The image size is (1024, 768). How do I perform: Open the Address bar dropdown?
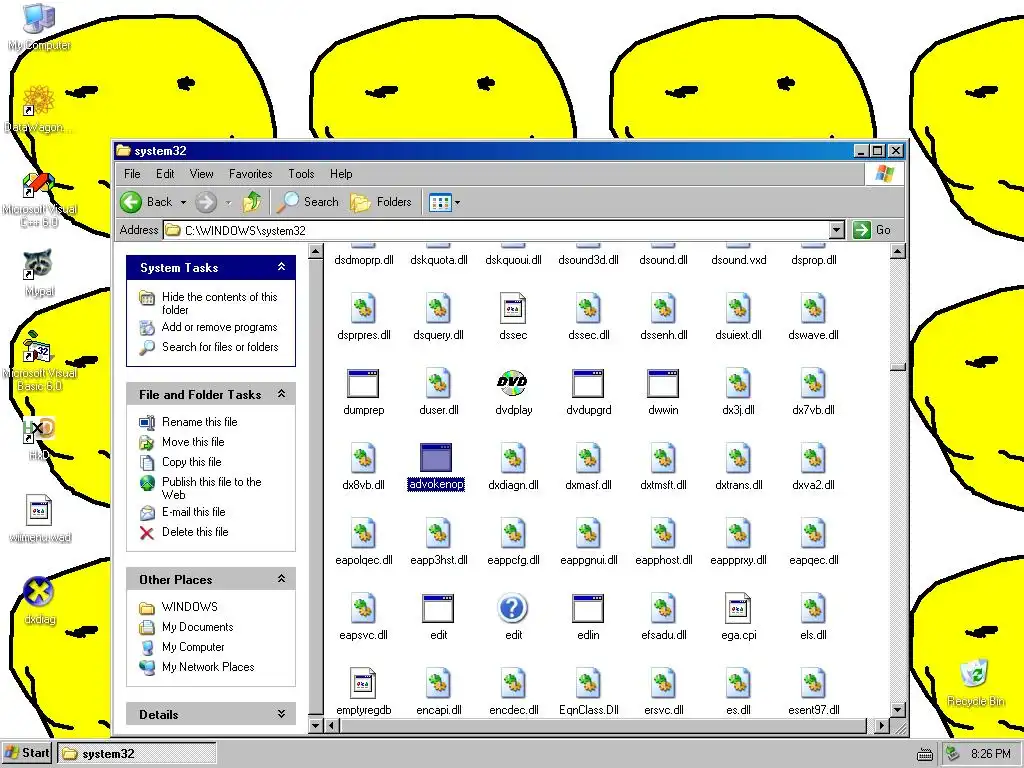837,230
